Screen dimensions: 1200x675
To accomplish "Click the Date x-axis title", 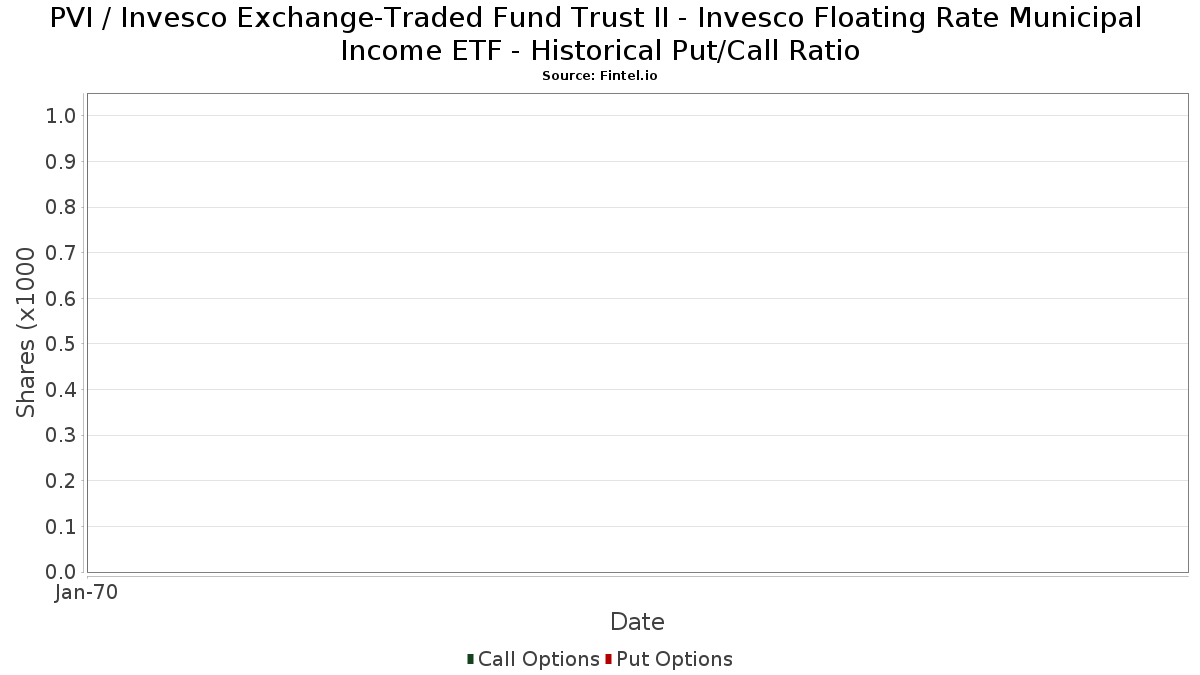I will [637, 622].
